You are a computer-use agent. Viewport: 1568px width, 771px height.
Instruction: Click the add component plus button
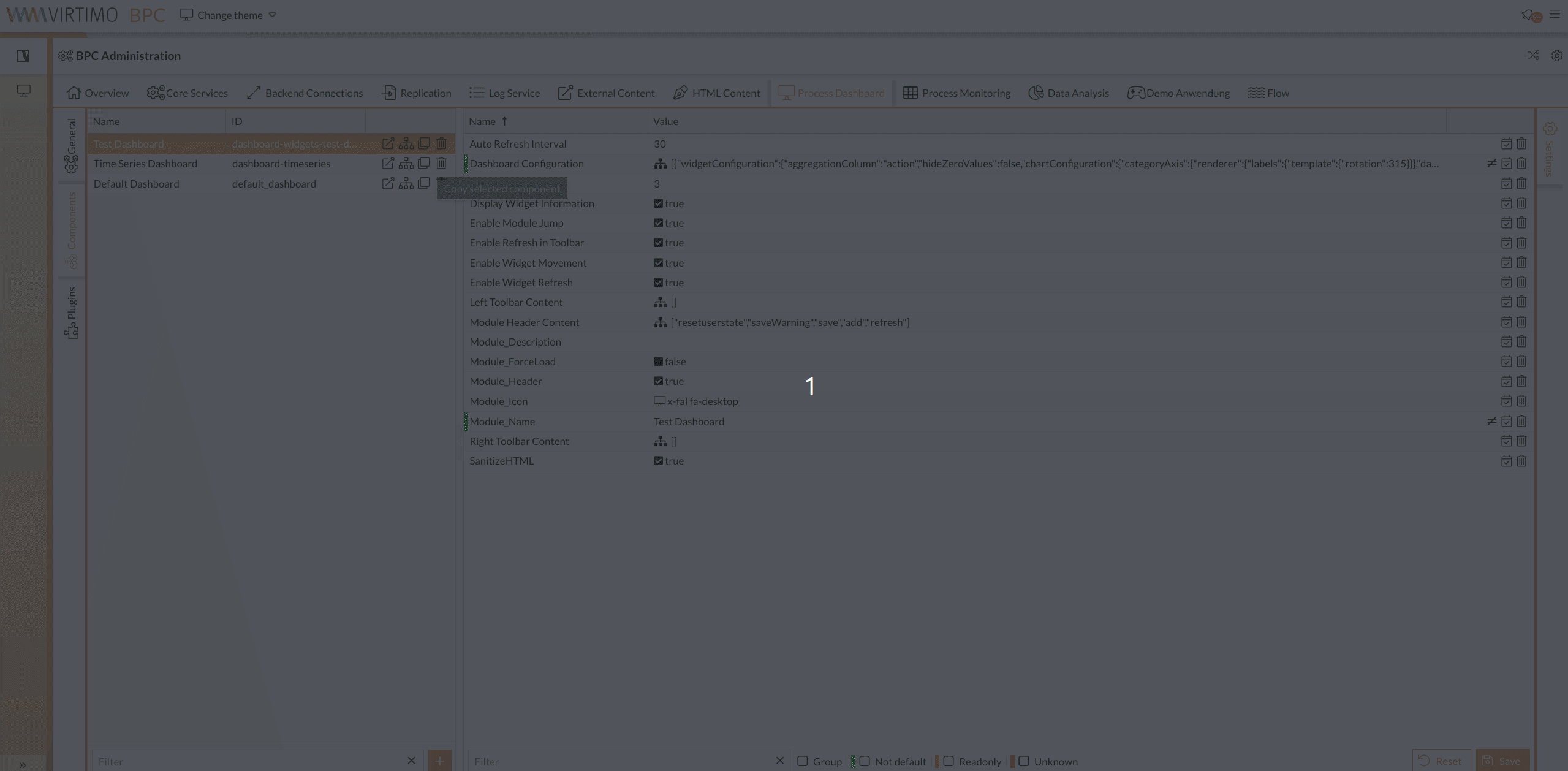pos(439,761)
